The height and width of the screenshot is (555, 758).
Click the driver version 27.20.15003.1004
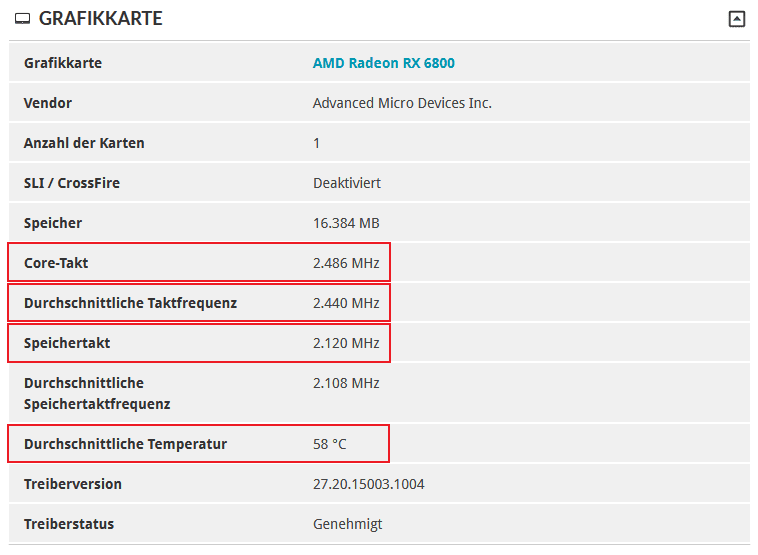(369, 484)
